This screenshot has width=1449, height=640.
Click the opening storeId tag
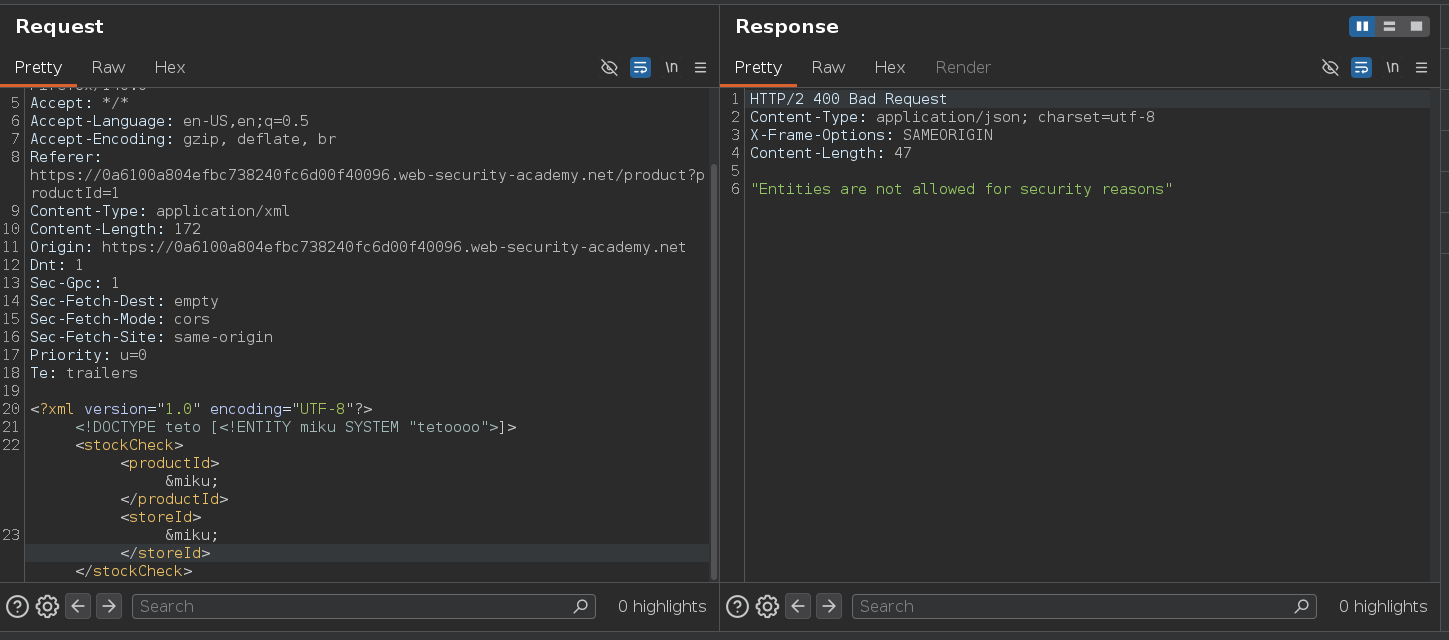[x=161, y=517]
